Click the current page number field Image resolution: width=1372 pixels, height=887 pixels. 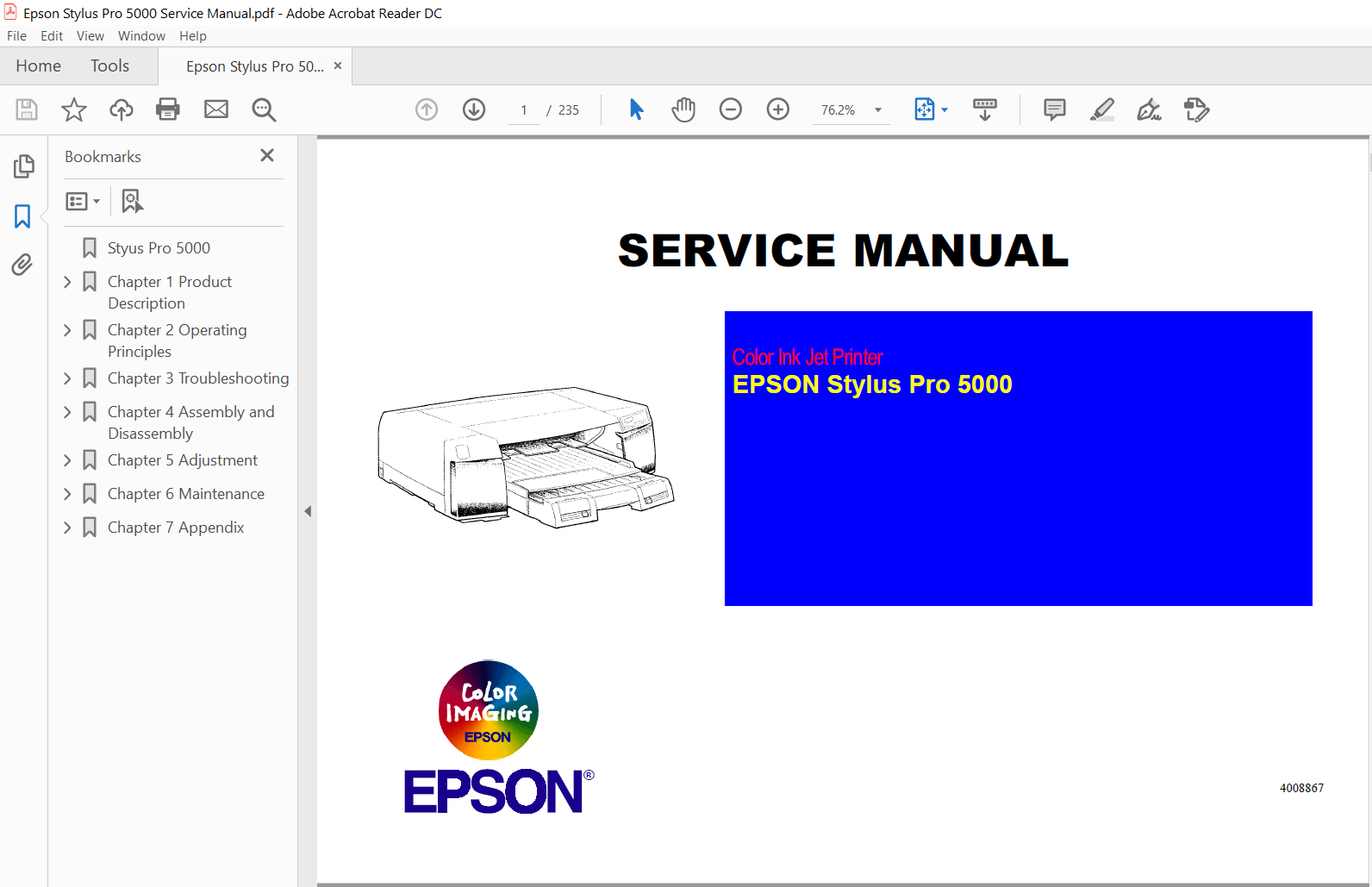point(524,110)
